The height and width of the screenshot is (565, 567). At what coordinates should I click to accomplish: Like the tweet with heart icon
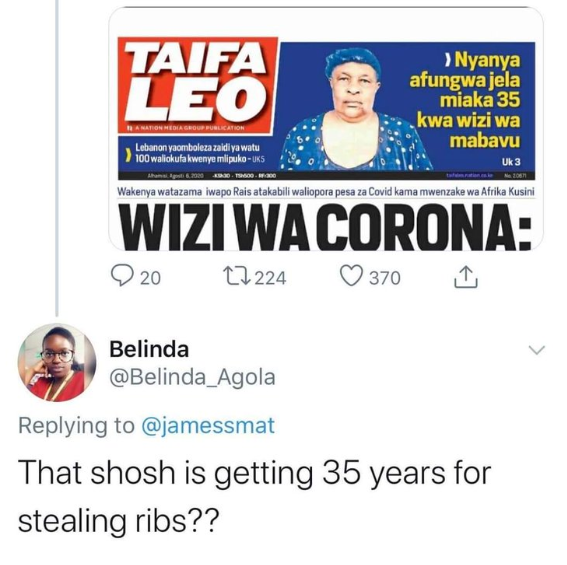(x=351, y=277)
